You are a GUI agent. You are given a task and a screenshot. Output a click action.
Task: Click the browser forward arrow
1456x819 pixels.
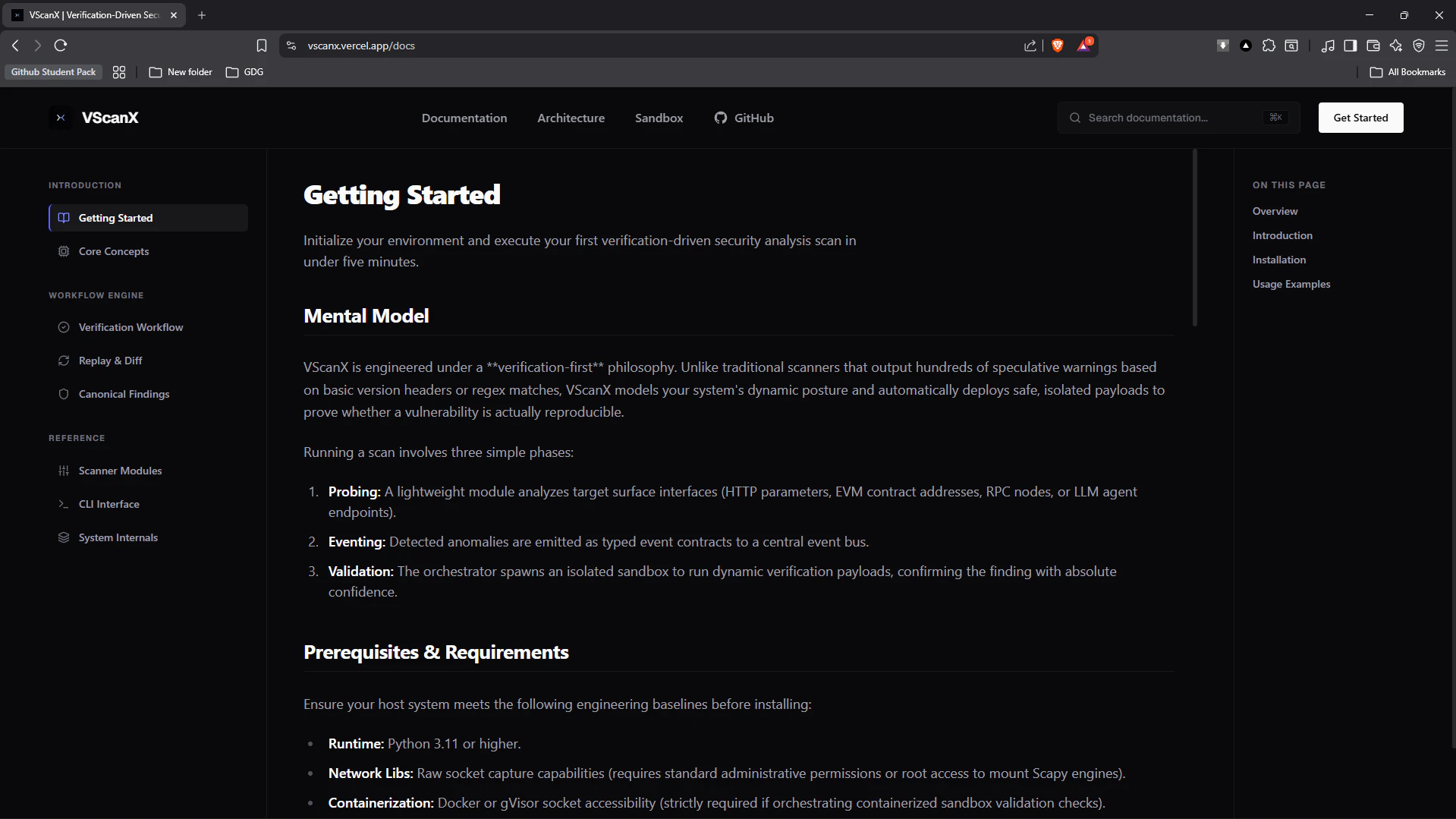pyautogui.click(x=37, y=46)
